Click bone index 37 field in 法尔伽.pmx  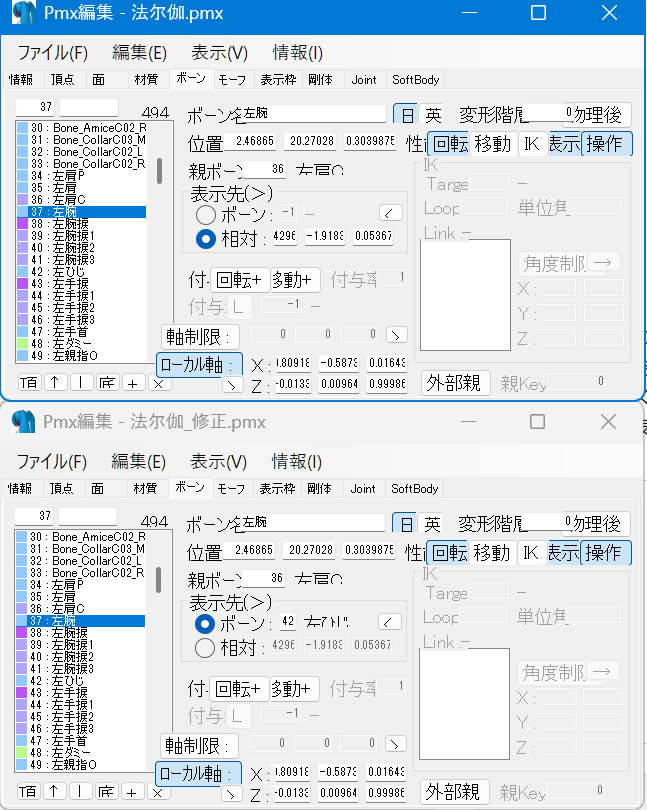coord(35,107)
